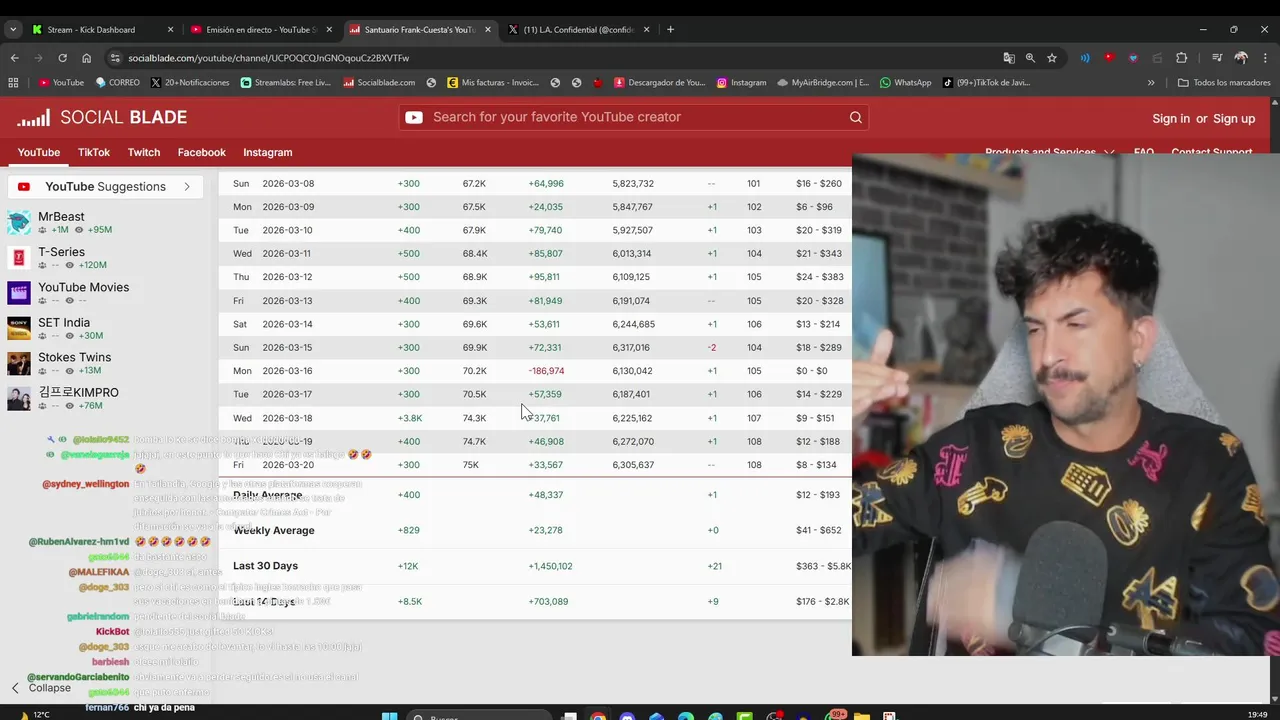Focus the YouTube creator search field
This screenshot has width=1280, height=720.
click(635, 117)
